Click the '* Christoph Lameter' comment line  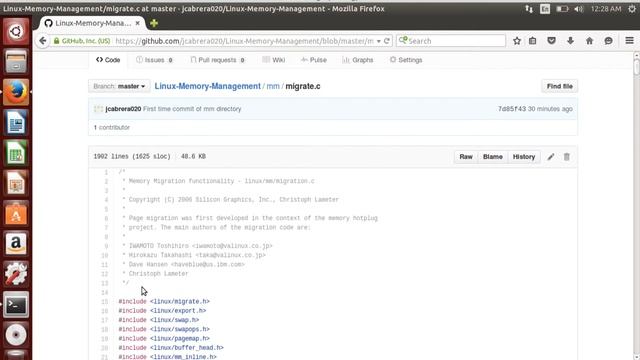pyautogui.click(x=155, y=274)
